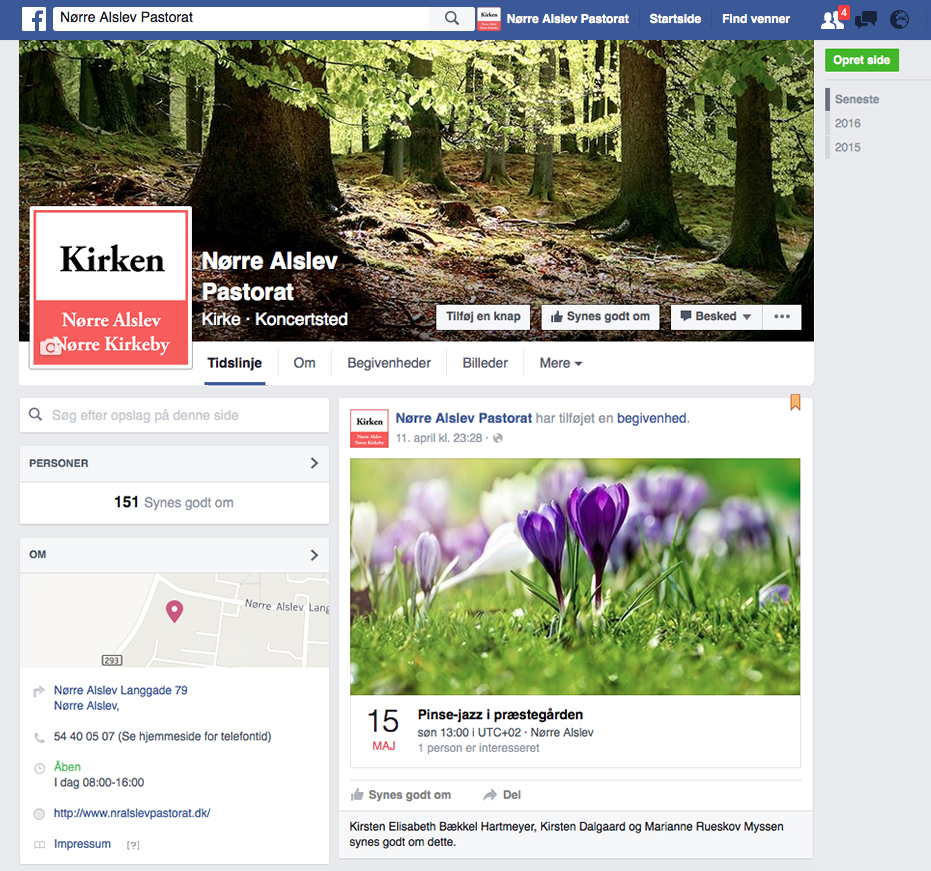Jump to 2015 in the timeline navigator
931x871 pixels.
(847, 147)
